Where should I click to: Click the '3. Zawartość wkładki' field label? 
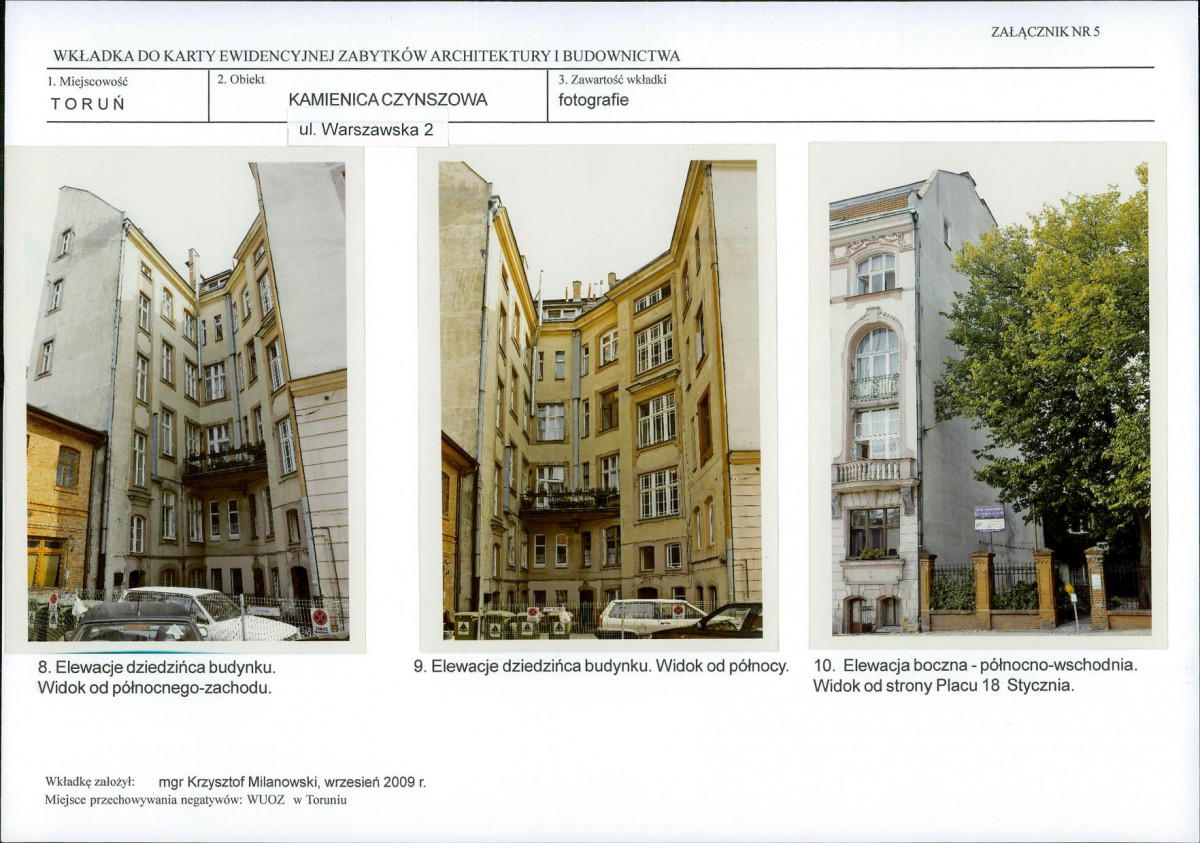pyautogui.click(x=612, y=79)
